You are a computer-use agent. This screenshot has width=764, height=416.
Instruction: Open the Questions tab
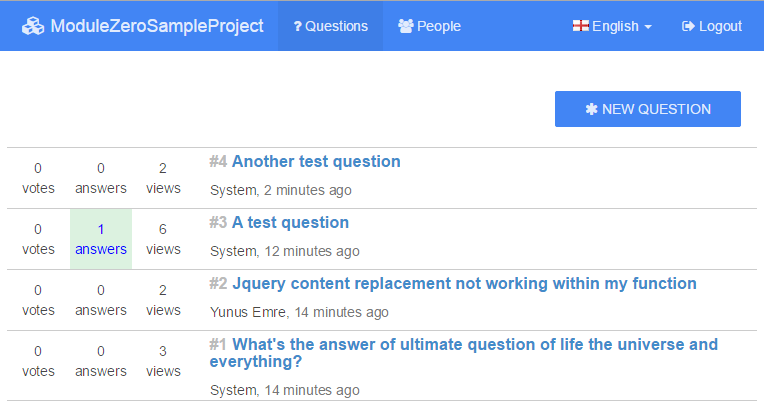point(330,26)
